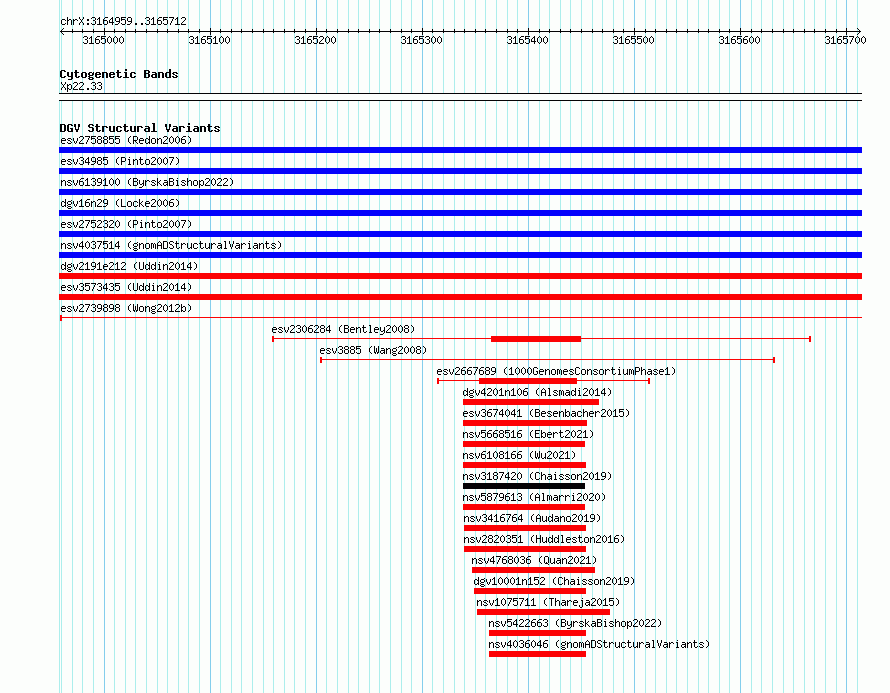Screen dimensions: 890x693
Task: Click red bar under nsv5668516 (Ebert2021)
Action: (x=524, y=444)
